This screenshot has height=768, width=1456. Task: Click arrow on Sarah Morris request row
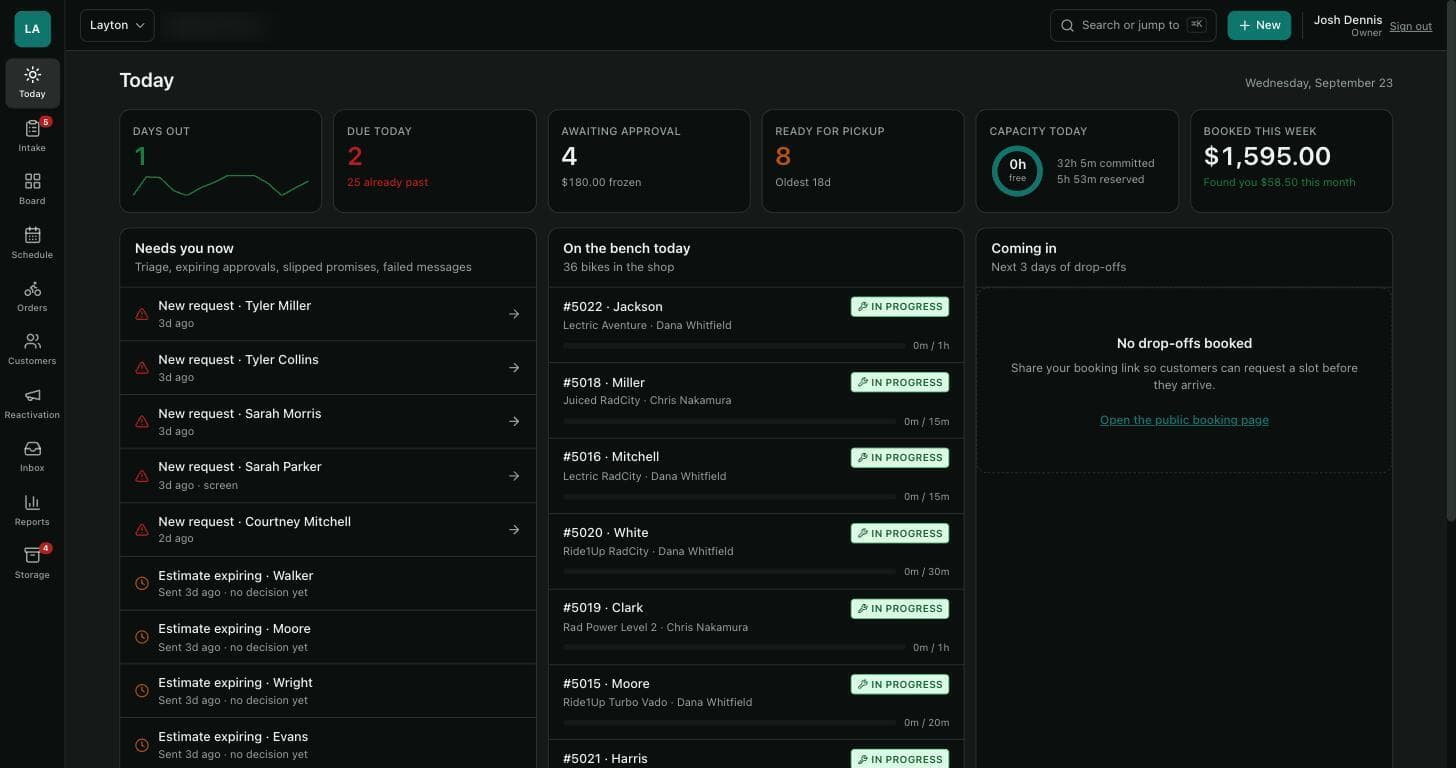coord(514,422)
